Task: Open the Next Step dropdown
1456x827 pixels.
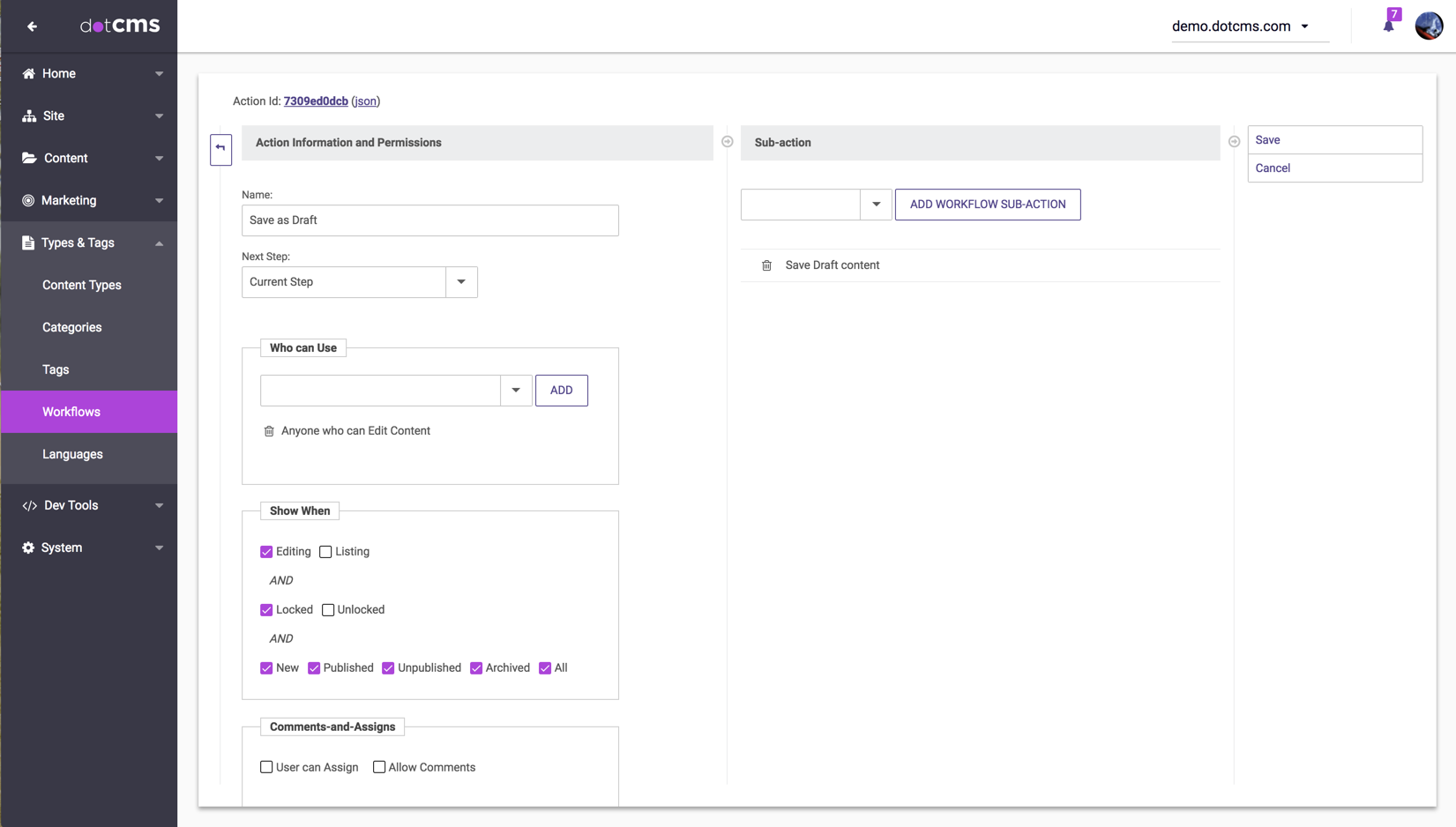Action: (461, 282)
